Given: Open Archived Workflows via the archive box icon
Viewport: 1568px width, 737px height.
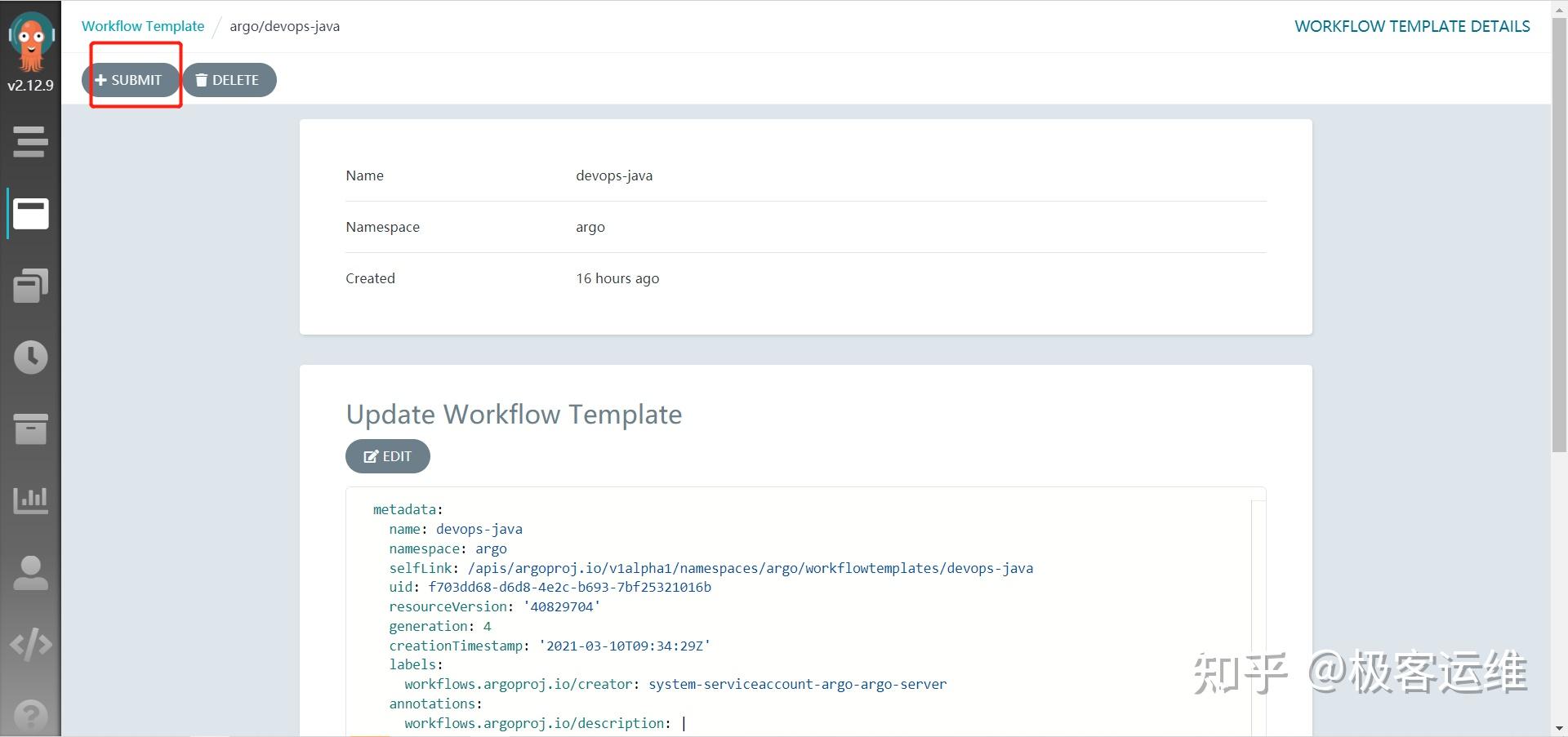Looking at the screenshot, I should click(x=31, y=429).
